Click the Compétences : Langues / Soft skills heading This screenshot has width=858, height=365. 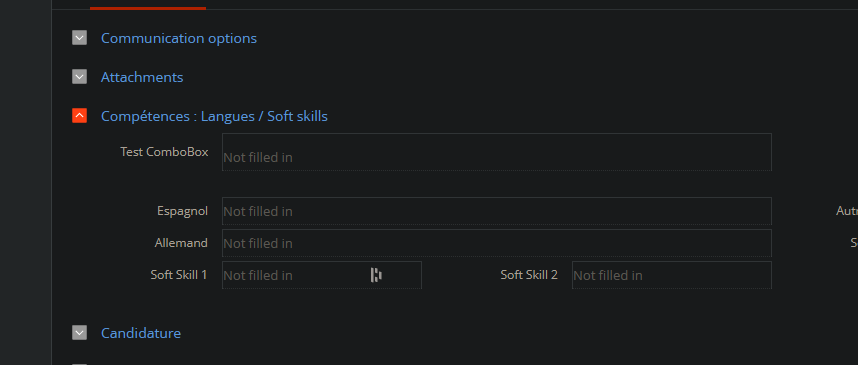(x=214, y=117)
